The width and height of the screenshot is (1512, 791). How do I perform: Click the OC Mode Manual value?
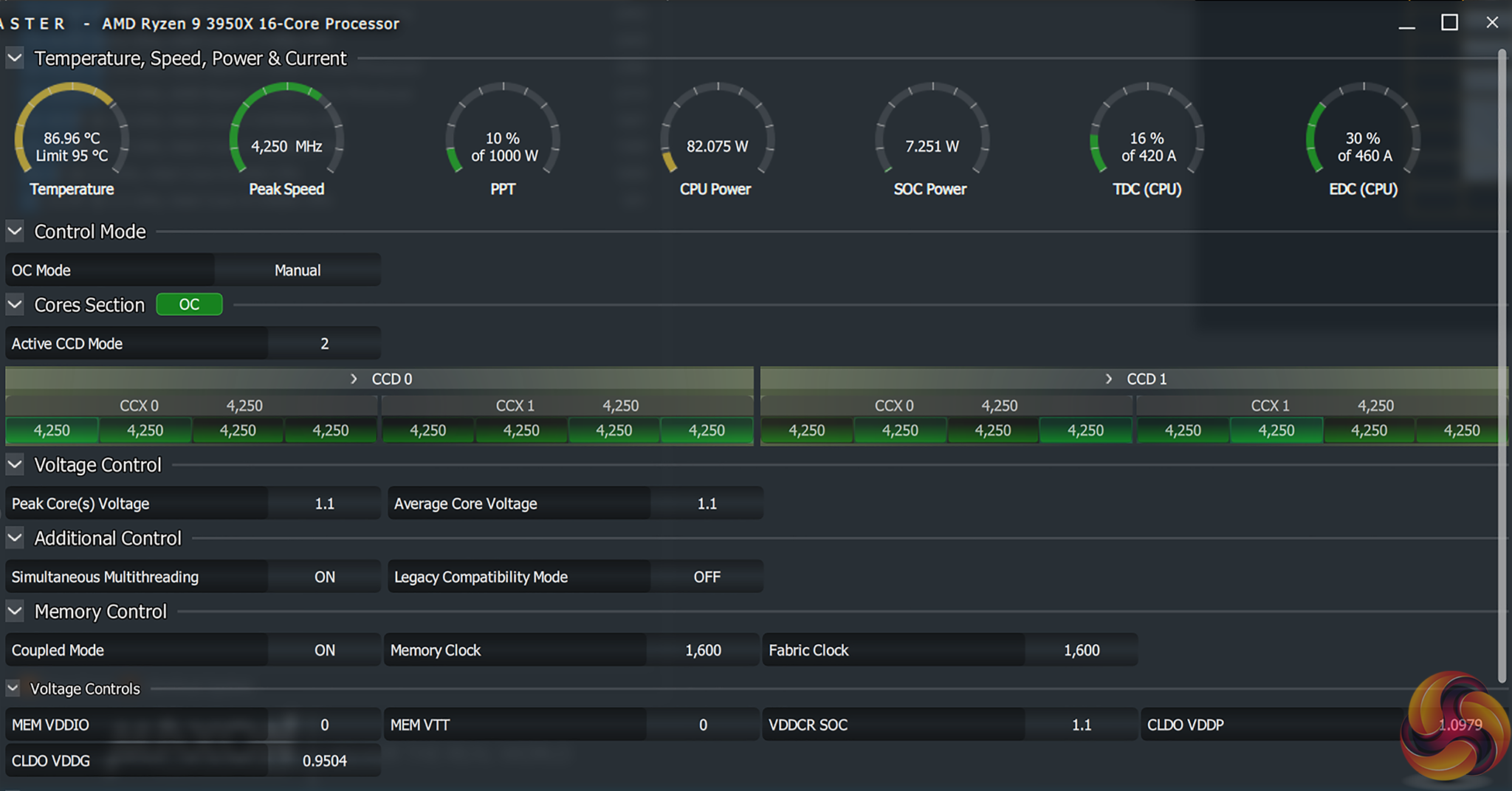coord(298,271)
